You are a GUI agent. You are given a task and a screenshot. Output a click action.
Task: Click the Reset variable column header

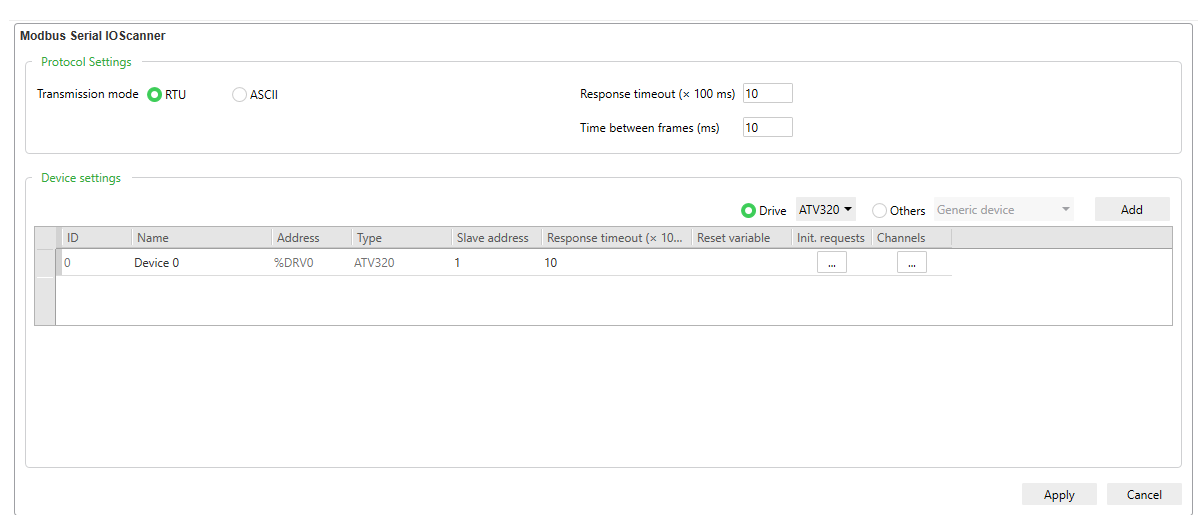pyautogui.click(x=742, y=238)
